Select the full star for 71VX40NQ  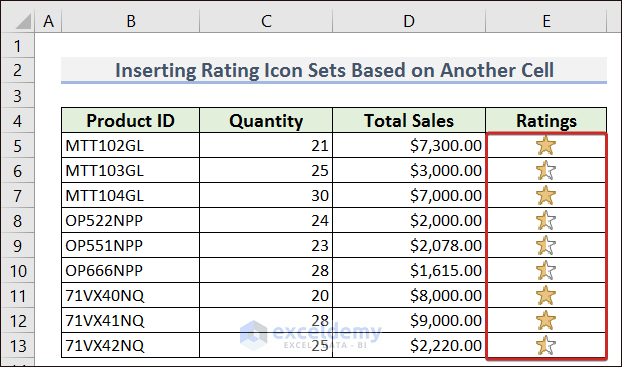(546, 295)
